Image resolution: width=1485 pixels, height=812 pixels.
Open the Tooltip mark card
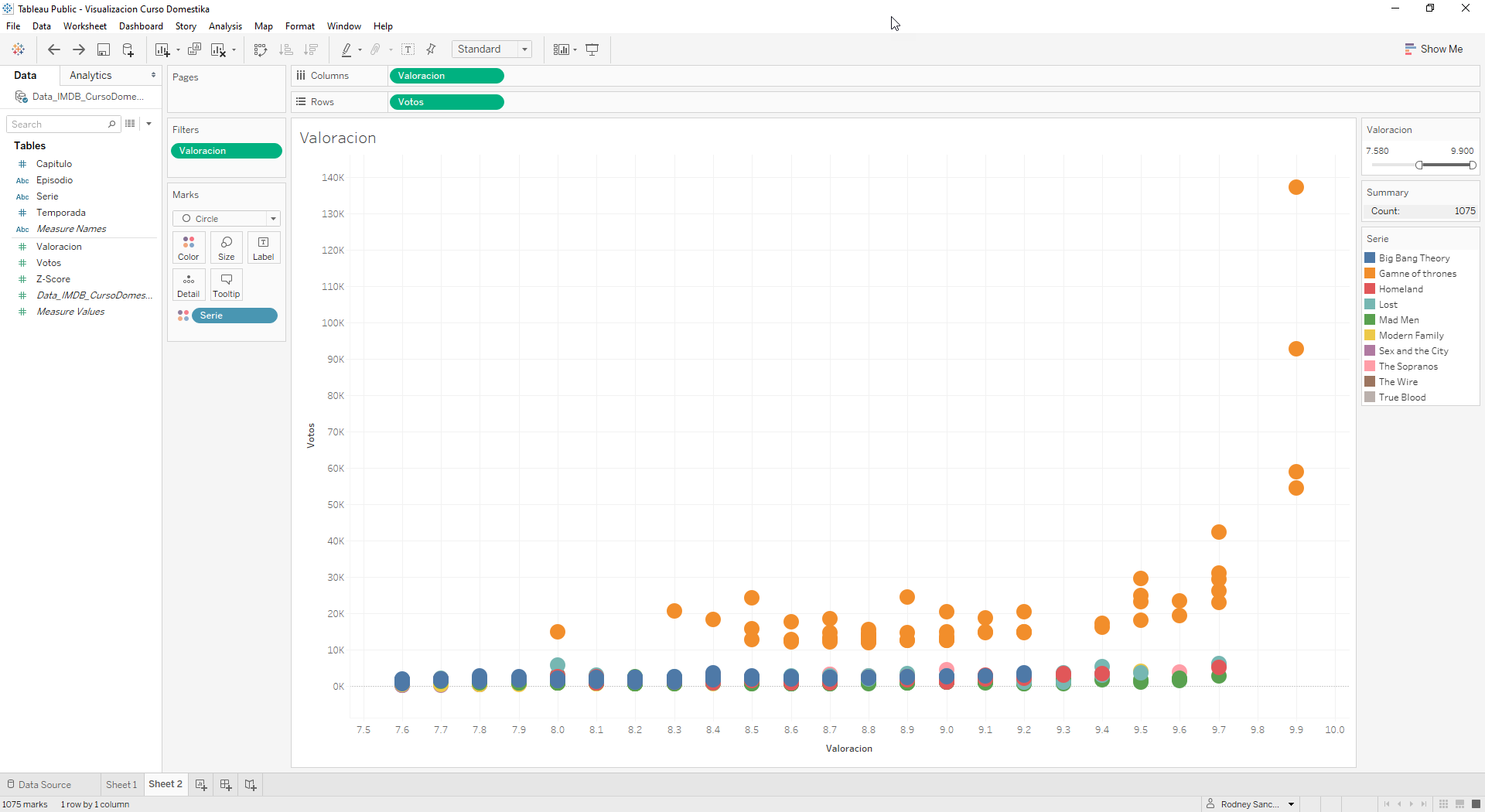pyautogui.click(x=227, y=285)
